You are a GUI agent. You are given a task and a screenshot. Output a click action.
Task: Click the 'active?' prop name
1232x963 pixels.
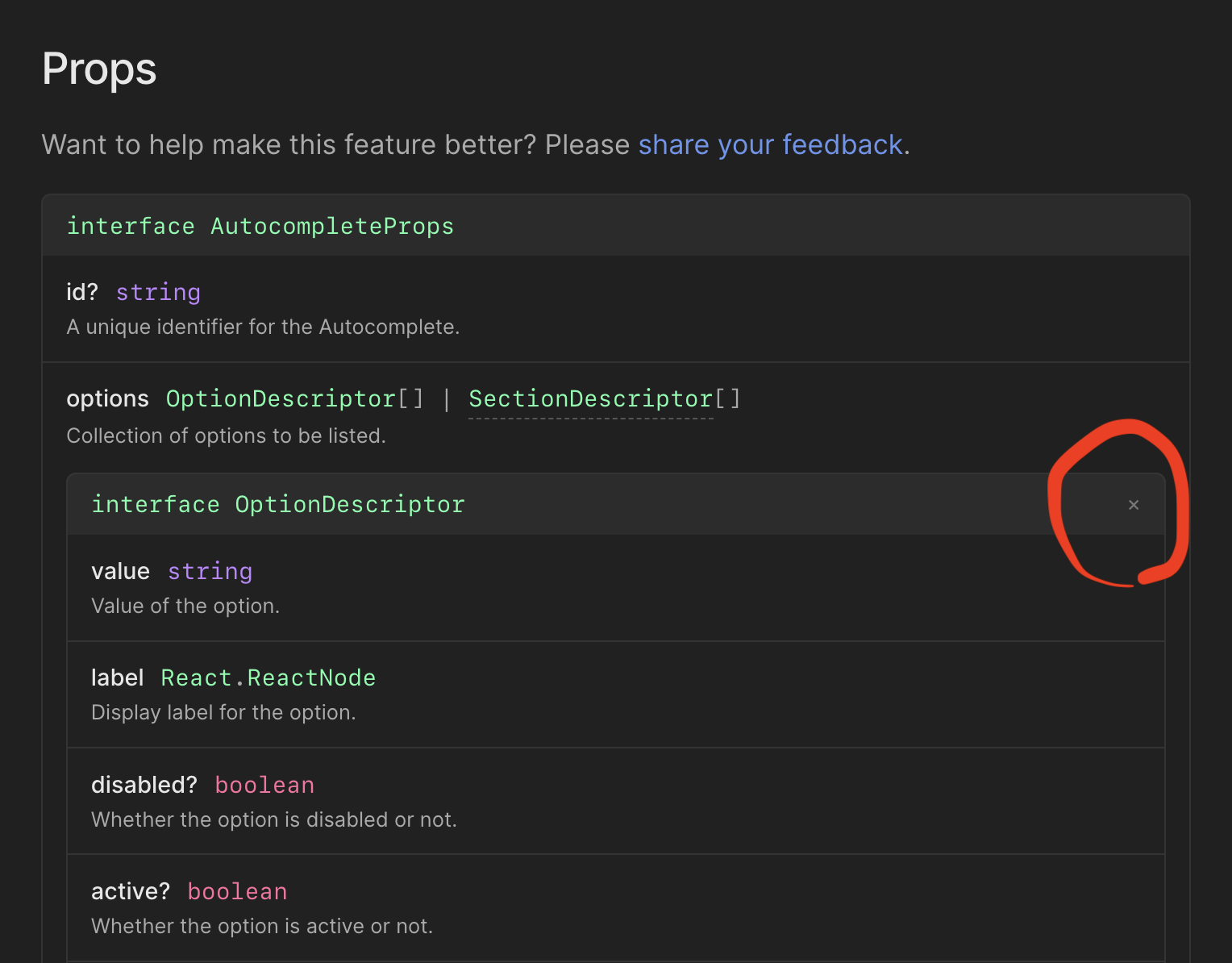[x=131, y=891]
